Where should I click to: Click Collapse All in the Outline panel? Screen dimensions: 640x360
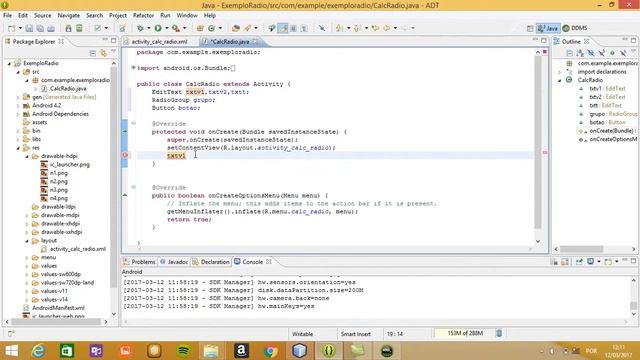click(x=569, y=53)
